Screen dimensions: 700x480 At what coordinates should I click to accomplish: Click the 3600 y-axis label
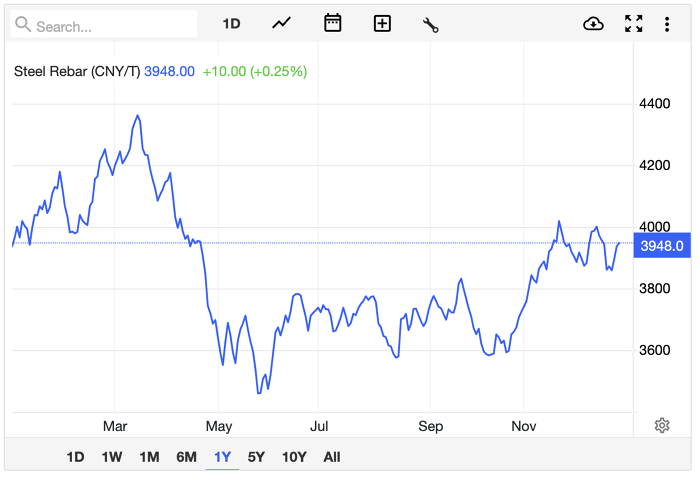click(x=654, y=350)
